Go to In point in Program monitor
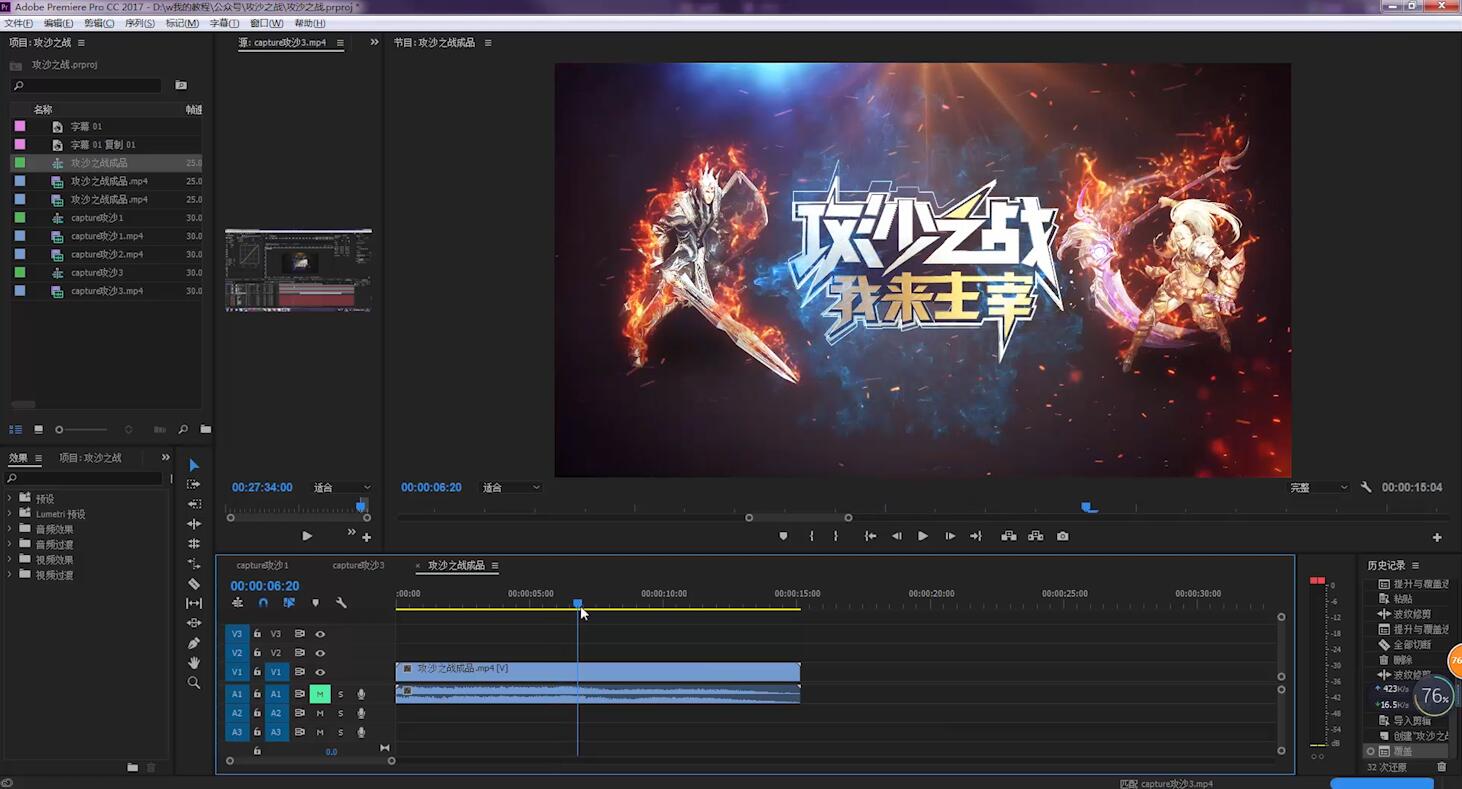The height and width of the screenshot is (789, 1462). click(x=871, y=536)
